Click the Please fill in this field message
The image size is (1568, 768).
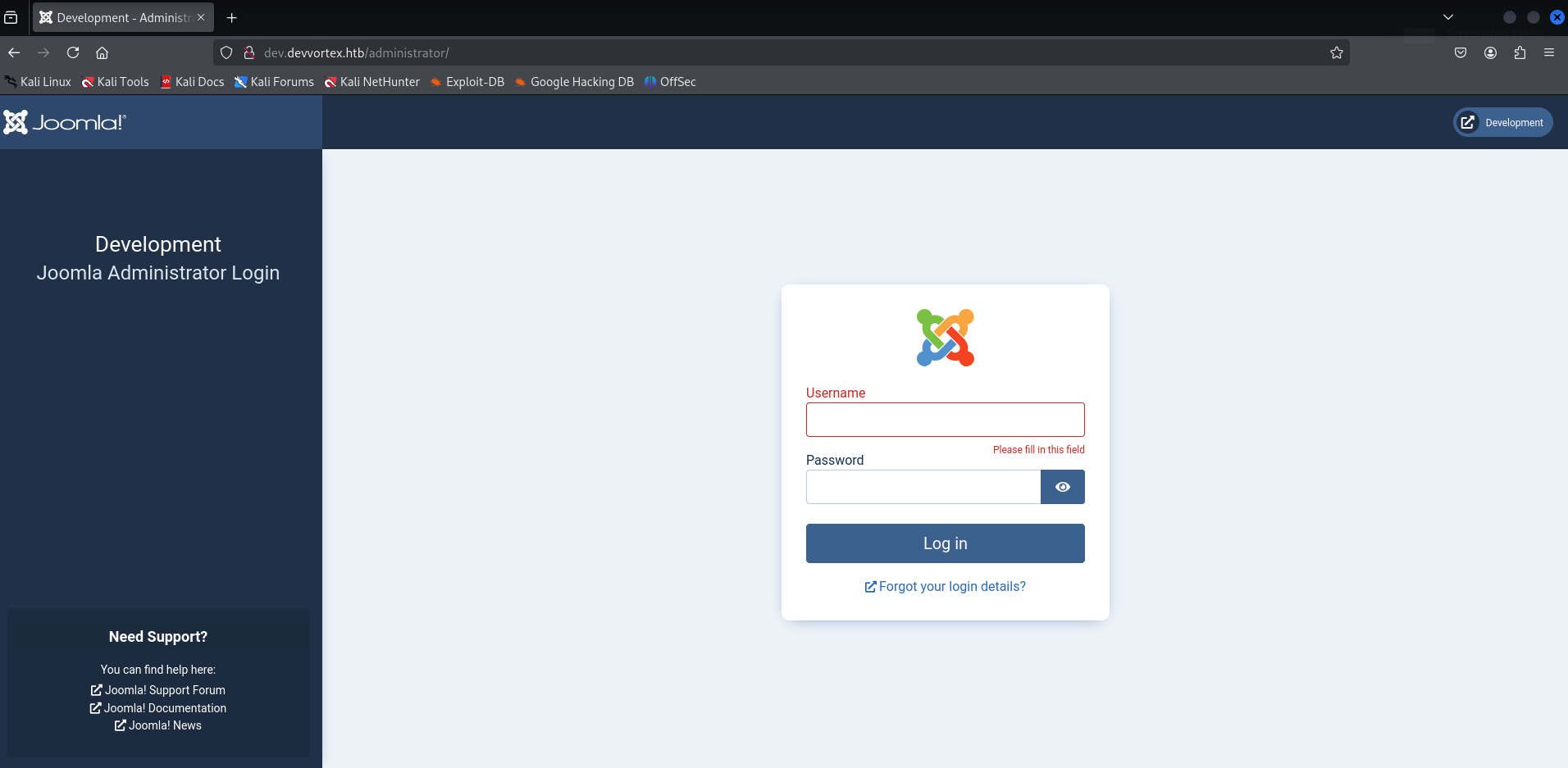click(x=1038, y=449)
